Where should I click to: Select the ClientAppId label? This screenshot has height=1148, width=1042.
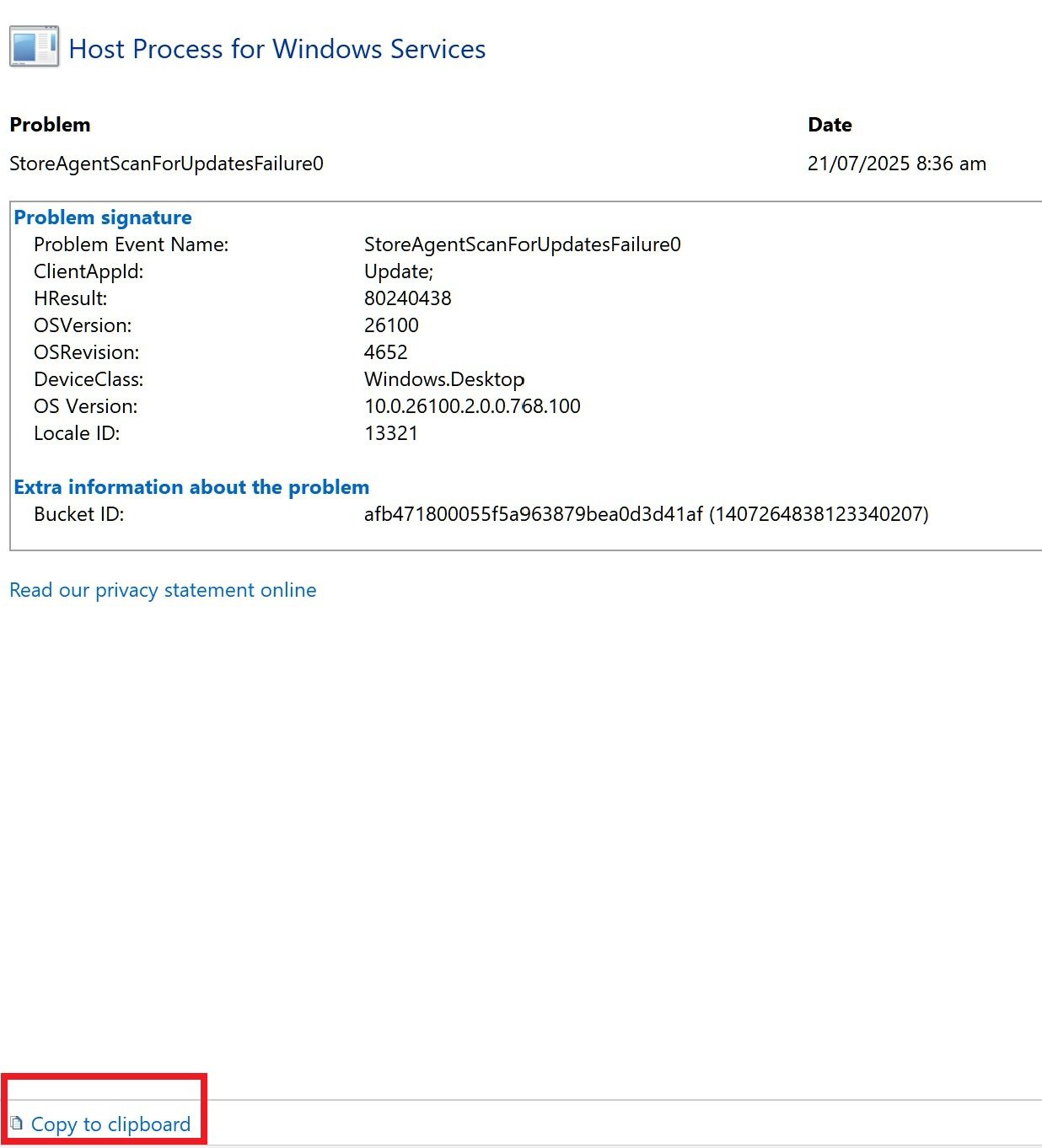point(89,271)
